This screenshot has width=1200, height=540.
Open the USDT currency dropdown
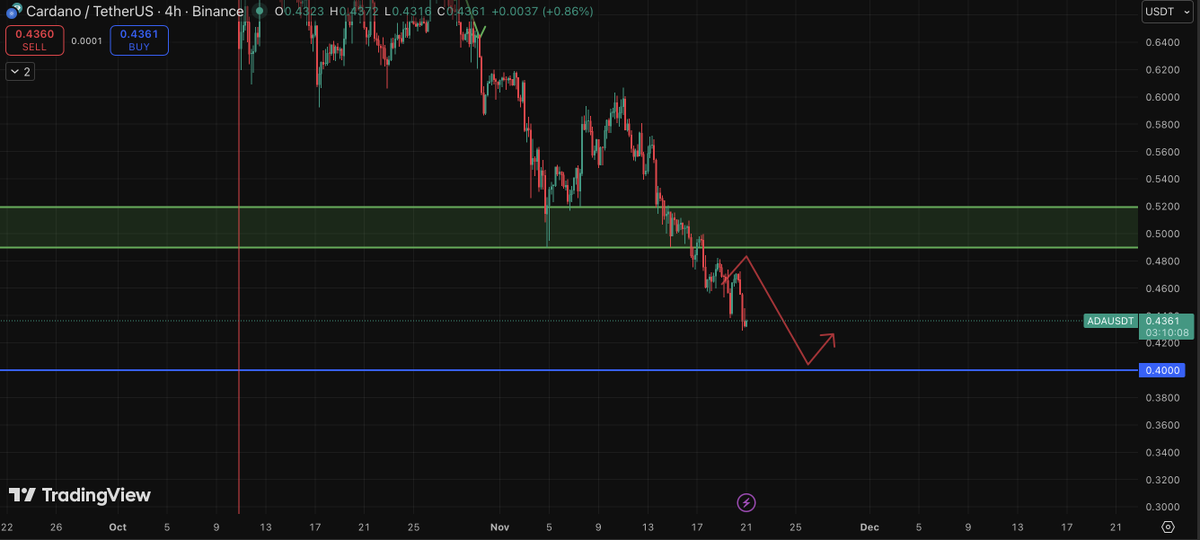pos(1167,12)
